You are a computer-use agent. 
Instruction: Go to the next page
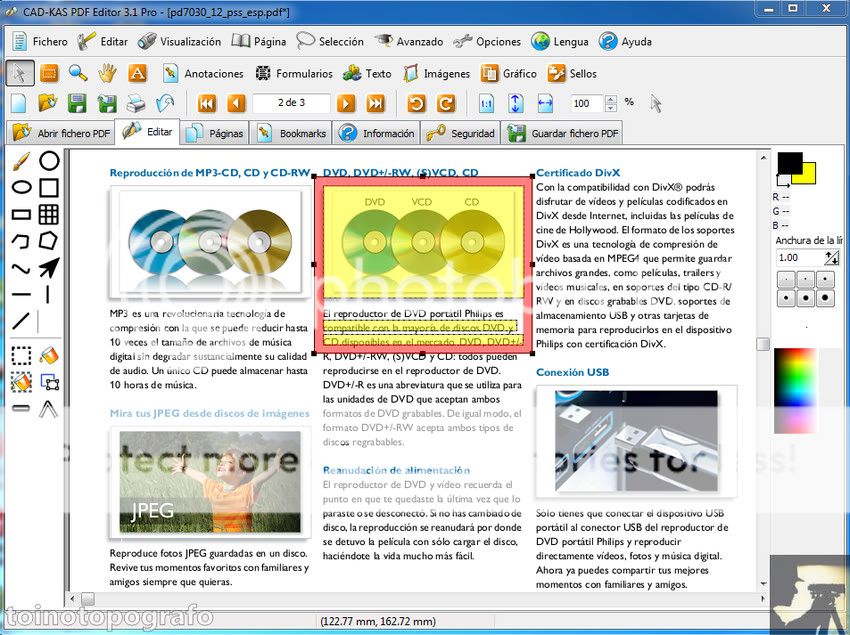(346, 103)
